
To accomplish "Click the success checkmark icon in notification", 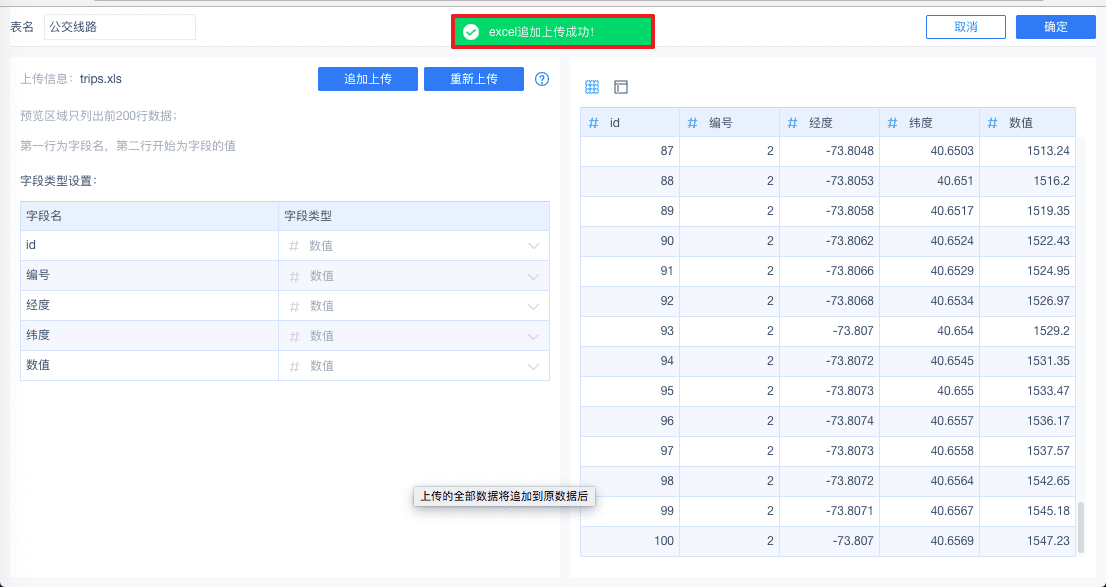I will 471,32.
